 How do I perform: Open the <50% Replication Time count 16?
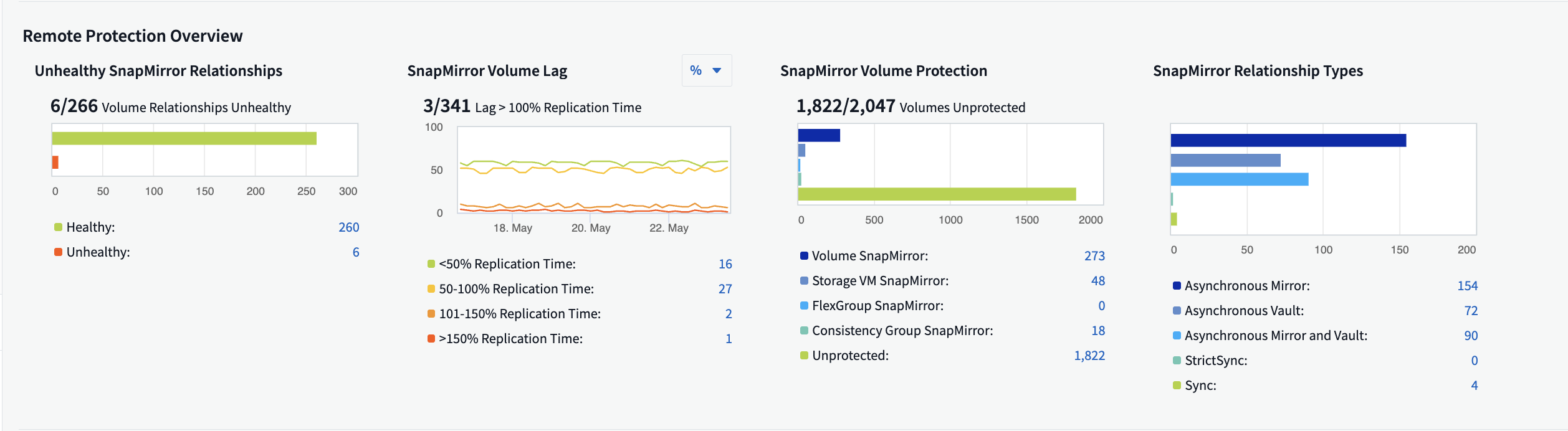[x=725, y=264]
